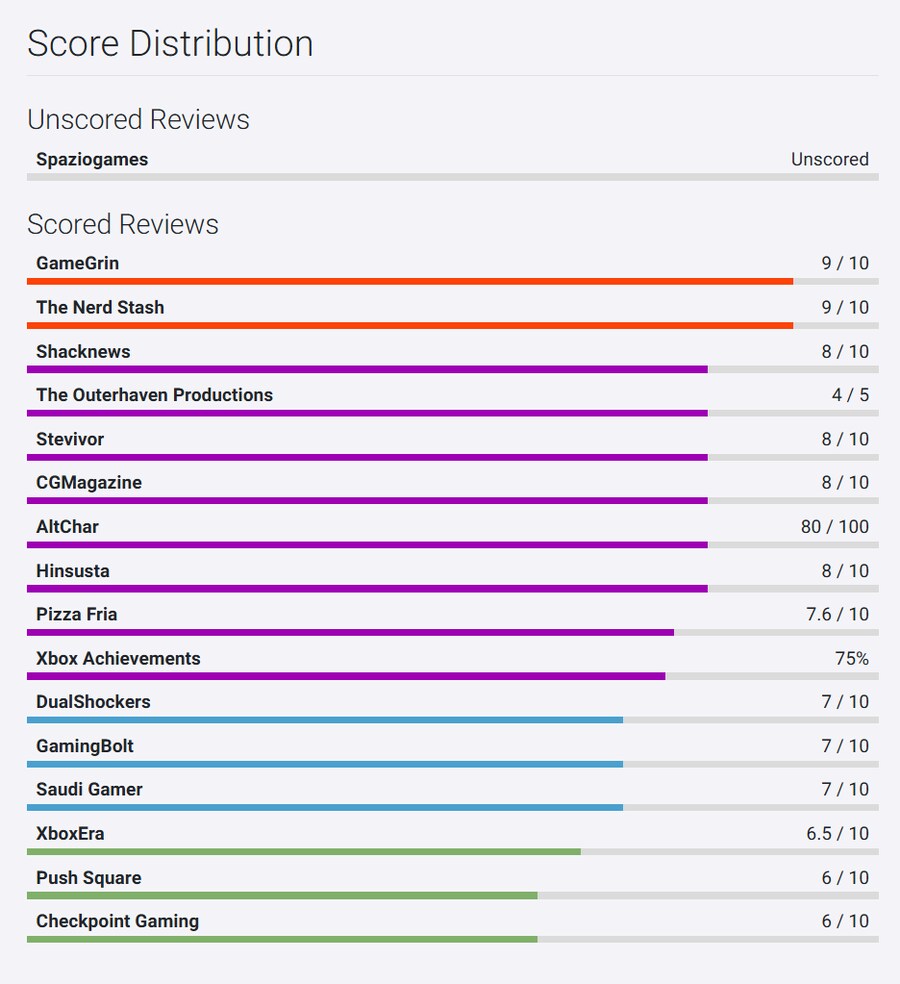Select the Push Square review
Image resolution: width=900 pixels, height=984 pixels.
(x=88, y=877)
